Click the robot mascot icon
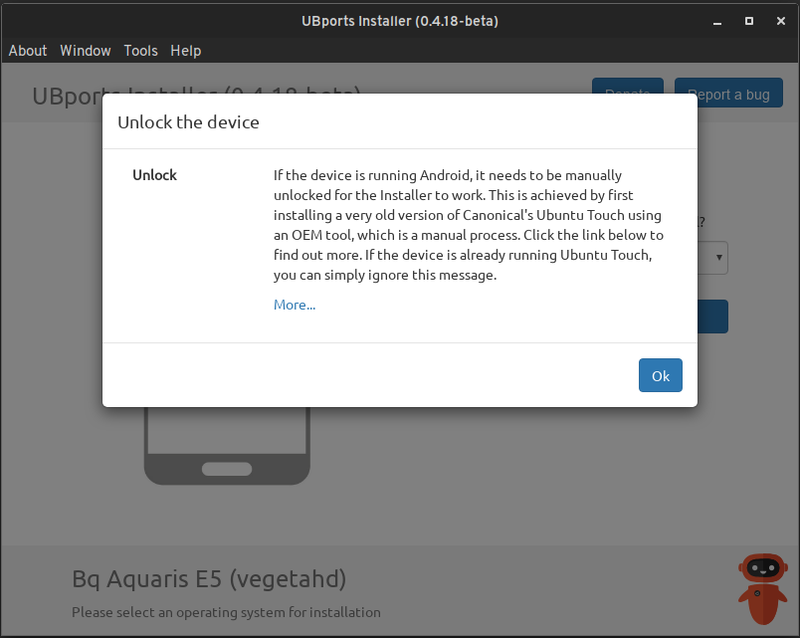This screenshot has height=638, width=800. 762,588
